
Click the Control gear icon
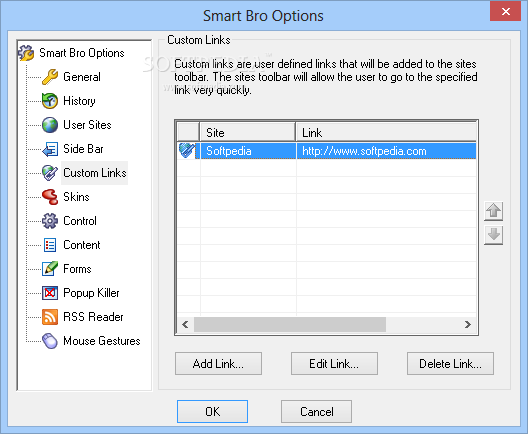click(x=50, y=221)
